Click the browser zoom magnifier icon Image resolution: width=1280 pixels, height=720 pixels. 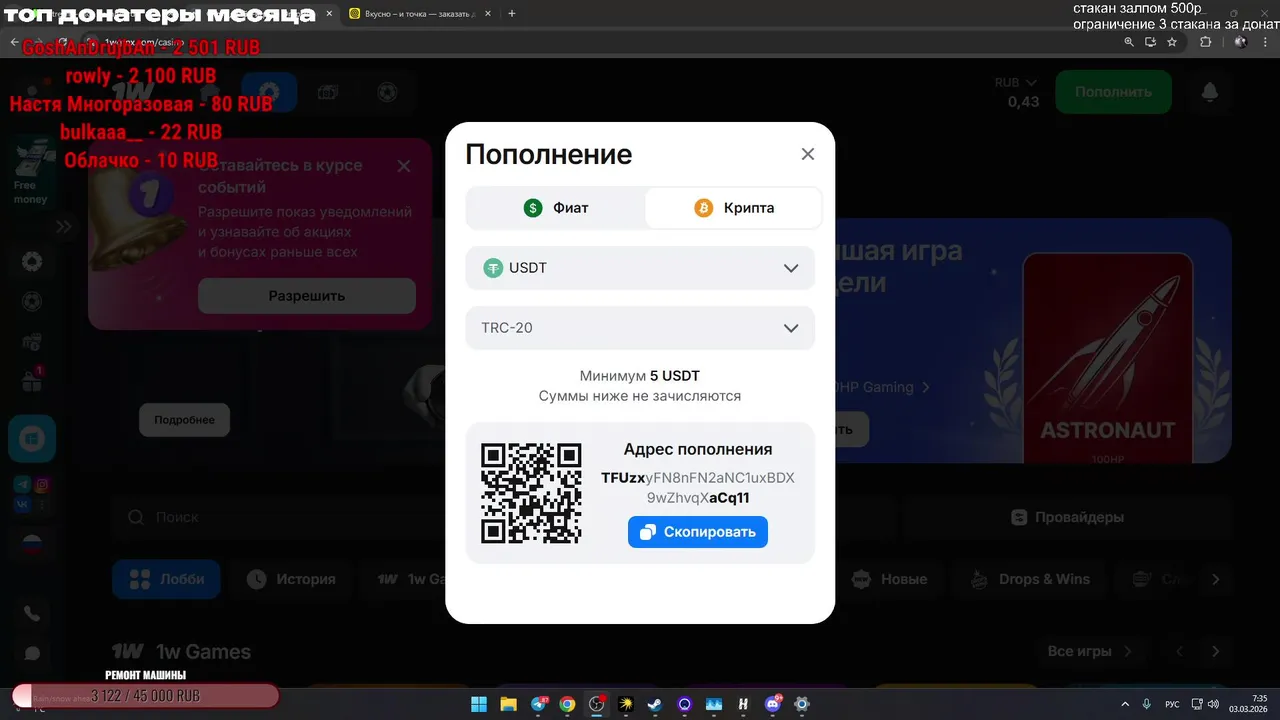pos(1129,42)
